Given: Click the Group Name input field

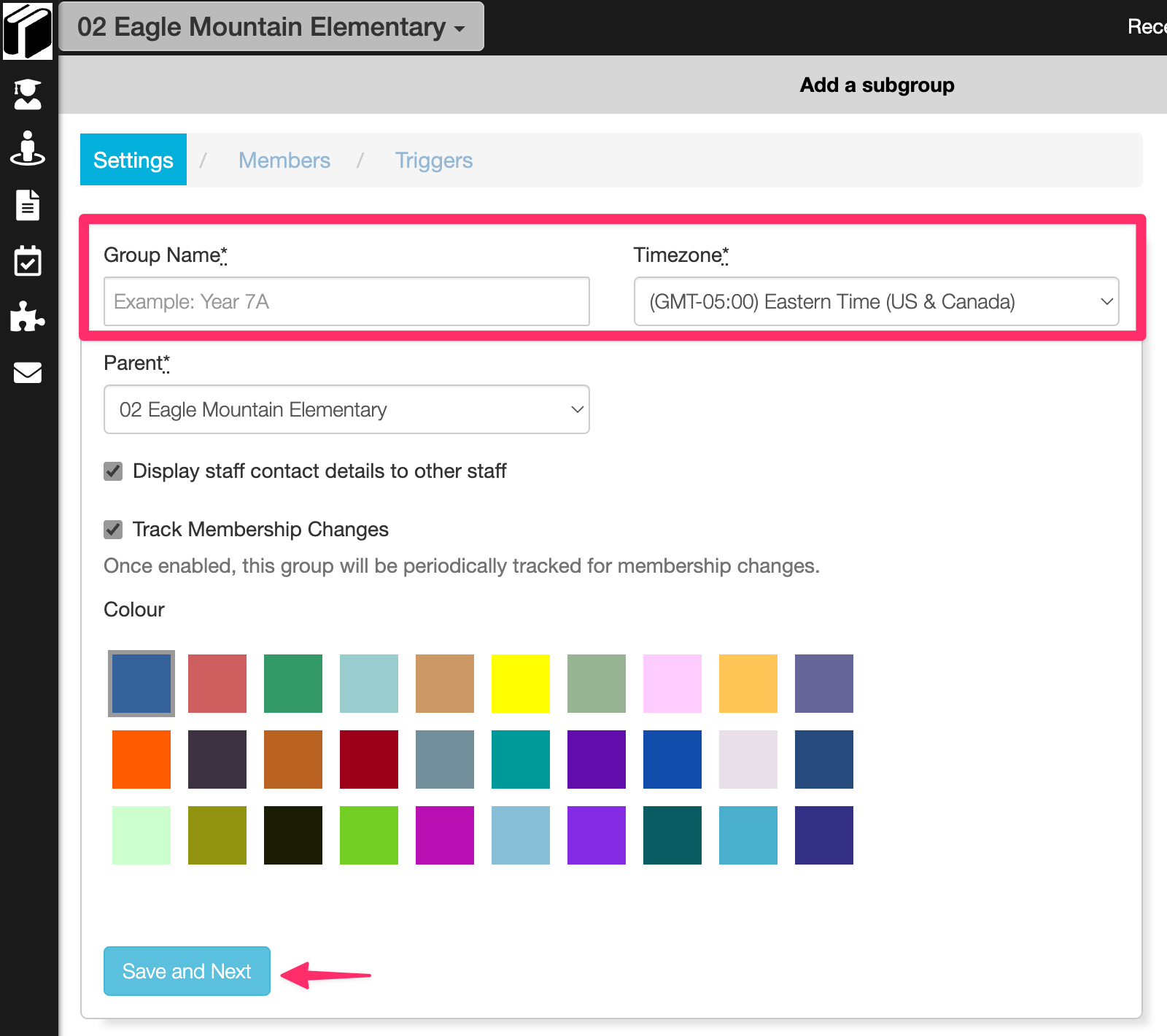Looking at the screenshot, I should point(346,301).
